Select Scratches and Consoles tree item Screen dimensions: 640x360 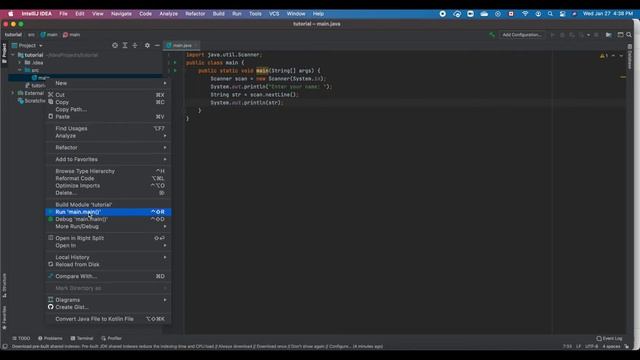pyautogui.click(x=31, y=101)
